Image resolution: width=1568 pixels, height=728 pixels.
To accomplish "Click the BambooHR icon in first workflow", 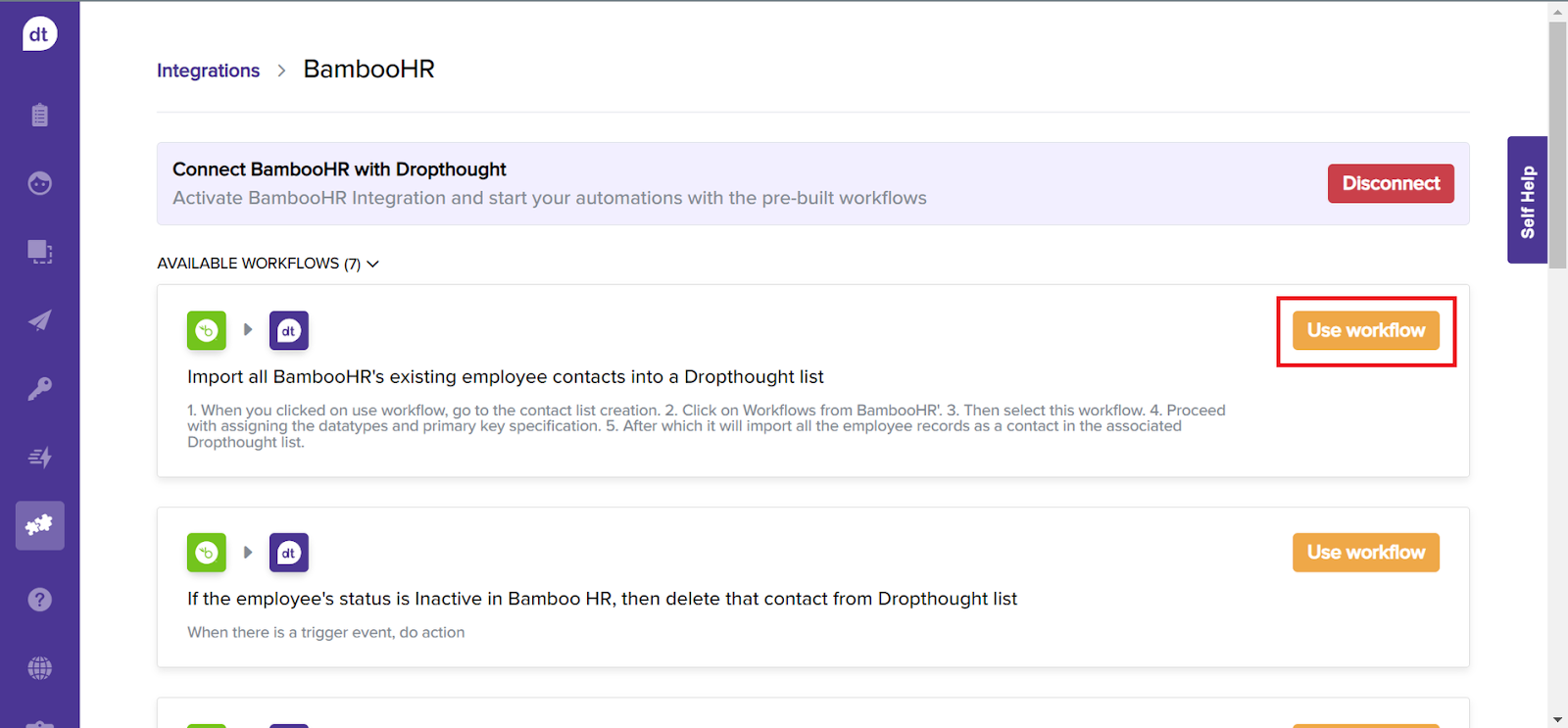I will [x=207, y=331].
